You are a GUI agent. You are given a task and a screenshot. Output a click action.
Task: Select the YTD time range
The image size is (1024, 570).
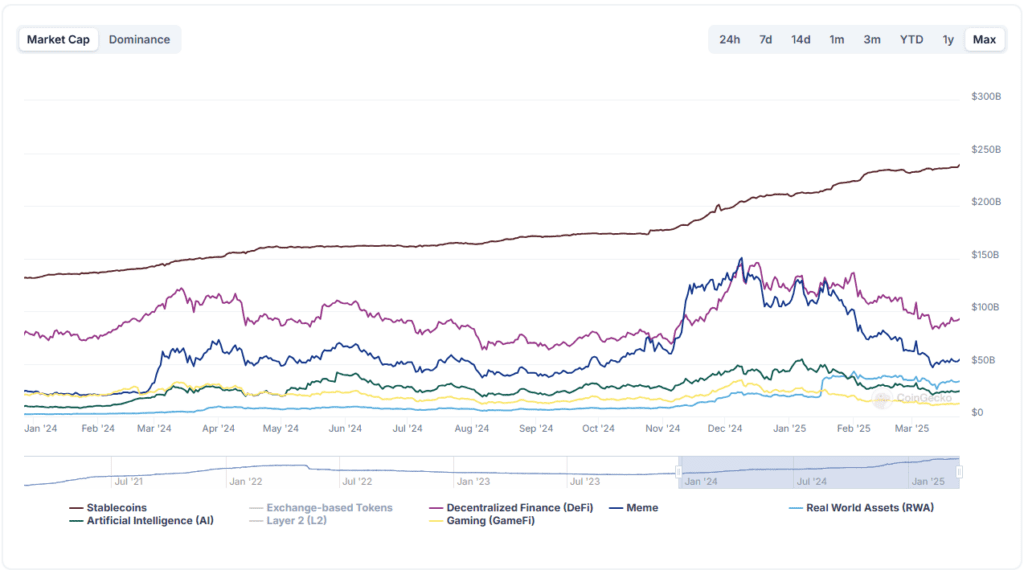(x=911, y=40)
